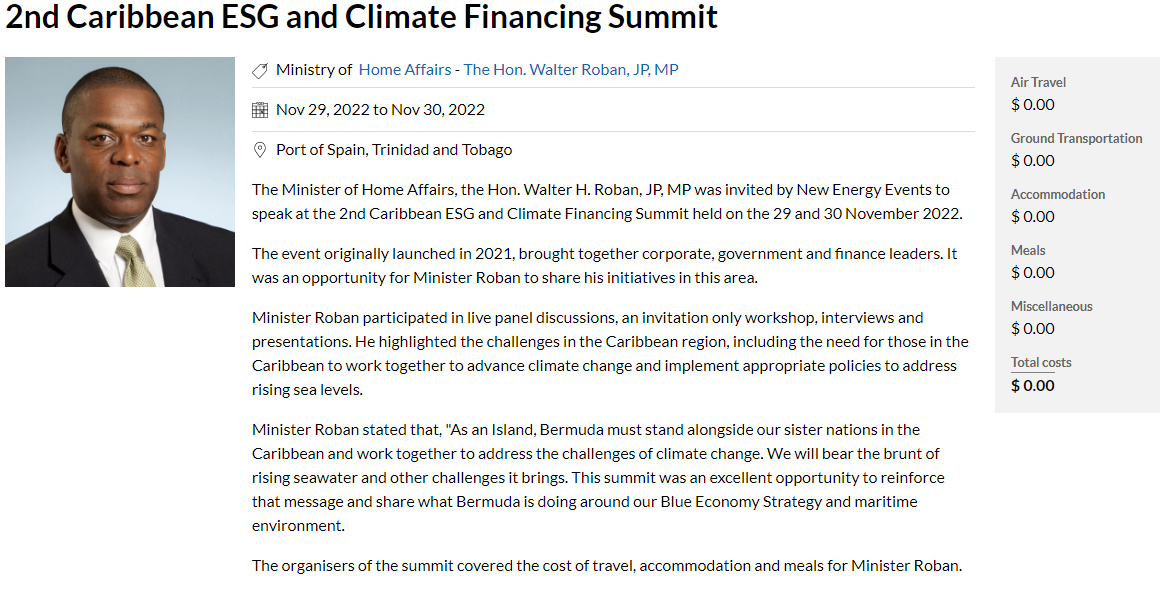Click the Nov 29, 2022 date range
This screenshot has height=594, width=1160.
[380, 110]
